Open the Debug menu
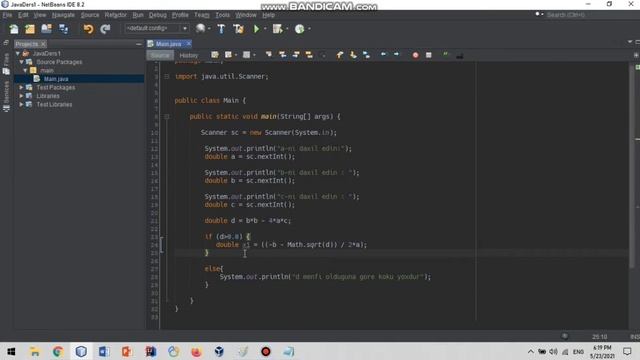Image resolution: width=640 pixels, height=360 pixels. [158, 15]
